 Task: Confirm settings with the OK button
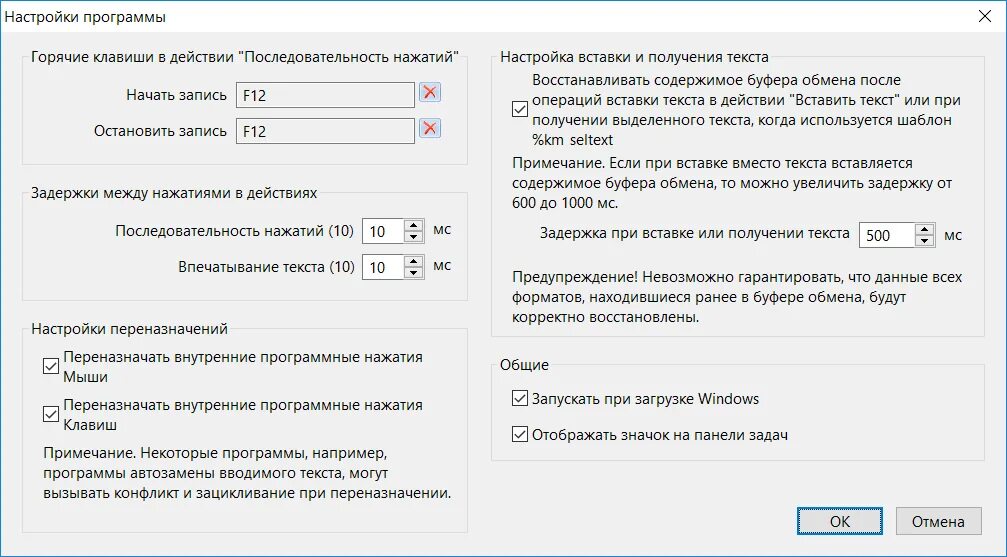840,521
